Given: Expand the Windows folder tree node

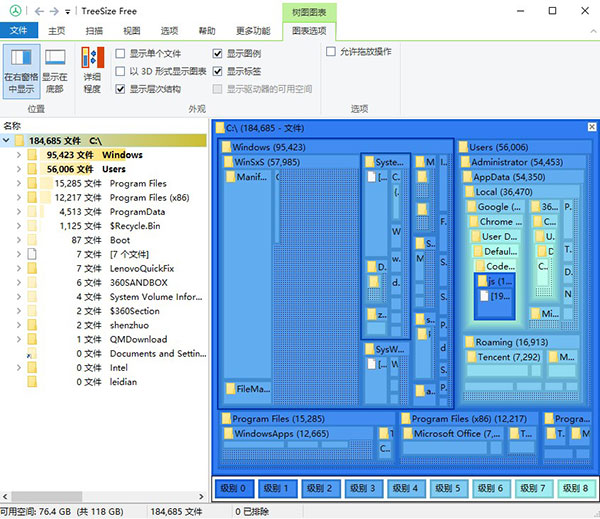Looking at the screenshot, I should pyautogui.click(x=18, y=155).
